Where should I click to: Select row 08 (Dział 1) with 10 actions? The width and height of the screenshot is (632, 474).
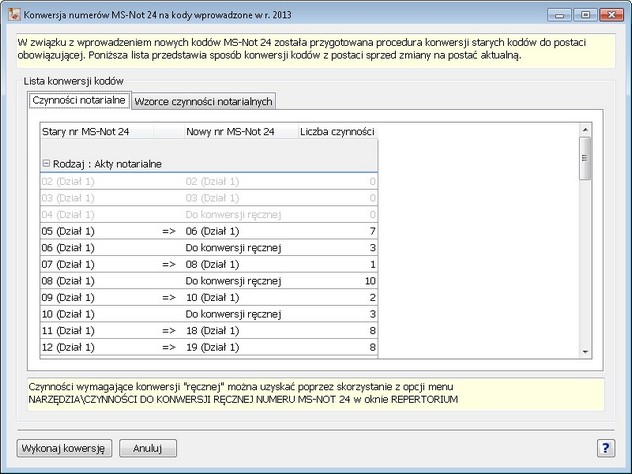tap(200, 281)
